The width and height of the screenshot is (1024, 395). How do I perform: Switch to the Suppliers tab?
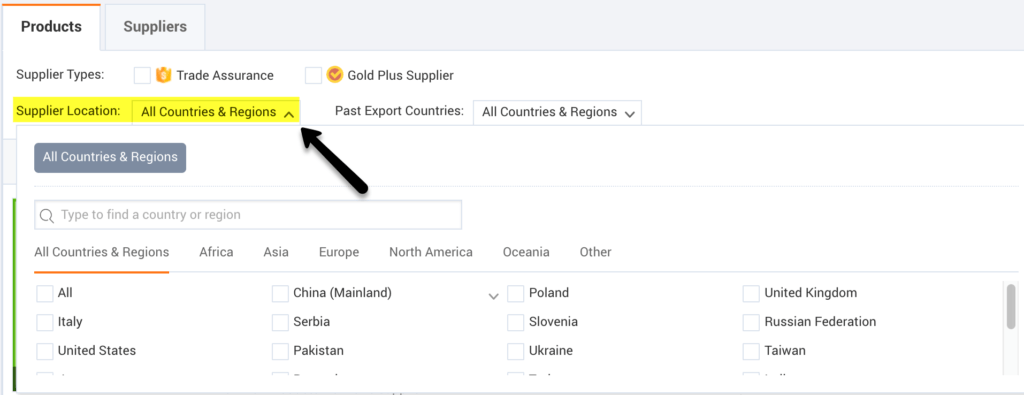coord(155,27)
